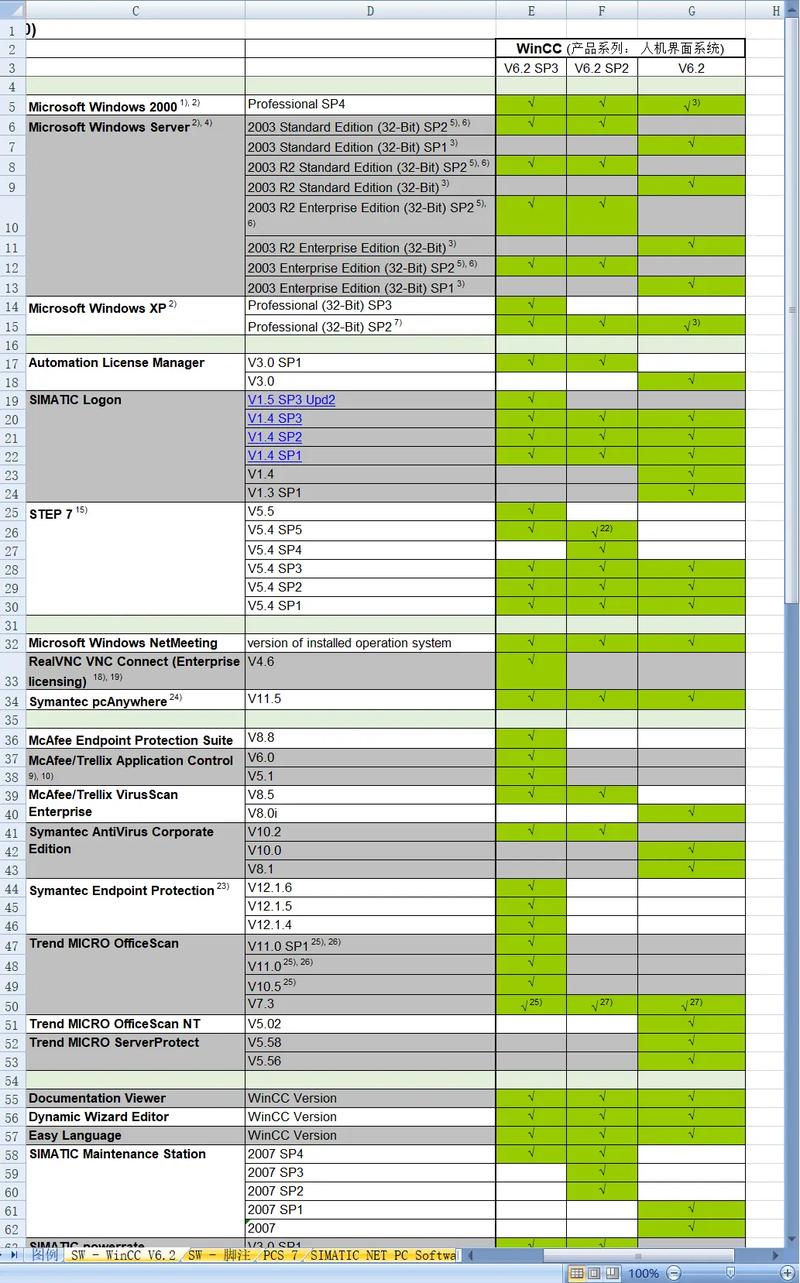Select Professional SP4 cell
This screenshot has width=800, height=1283.
370,105
